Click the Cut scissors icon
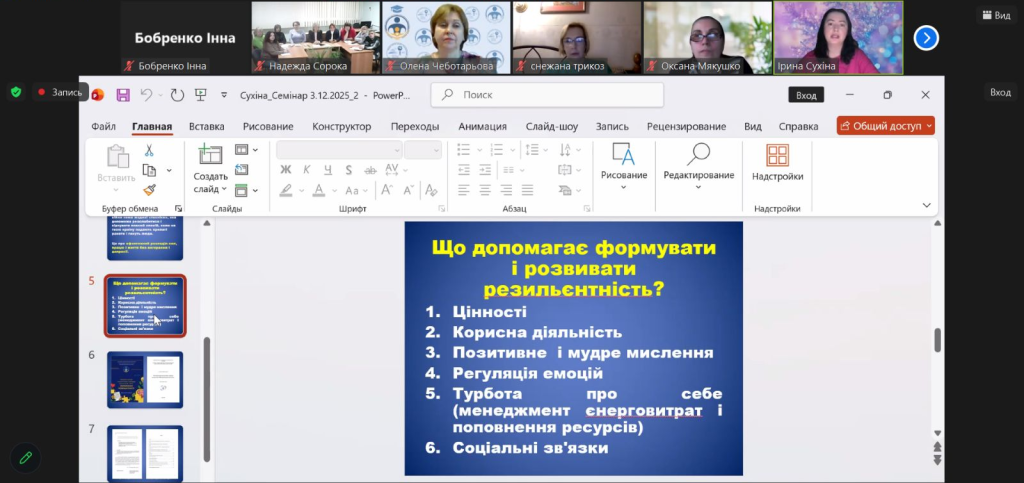This screenshot has height=483, width=1024. click(149, 151)
